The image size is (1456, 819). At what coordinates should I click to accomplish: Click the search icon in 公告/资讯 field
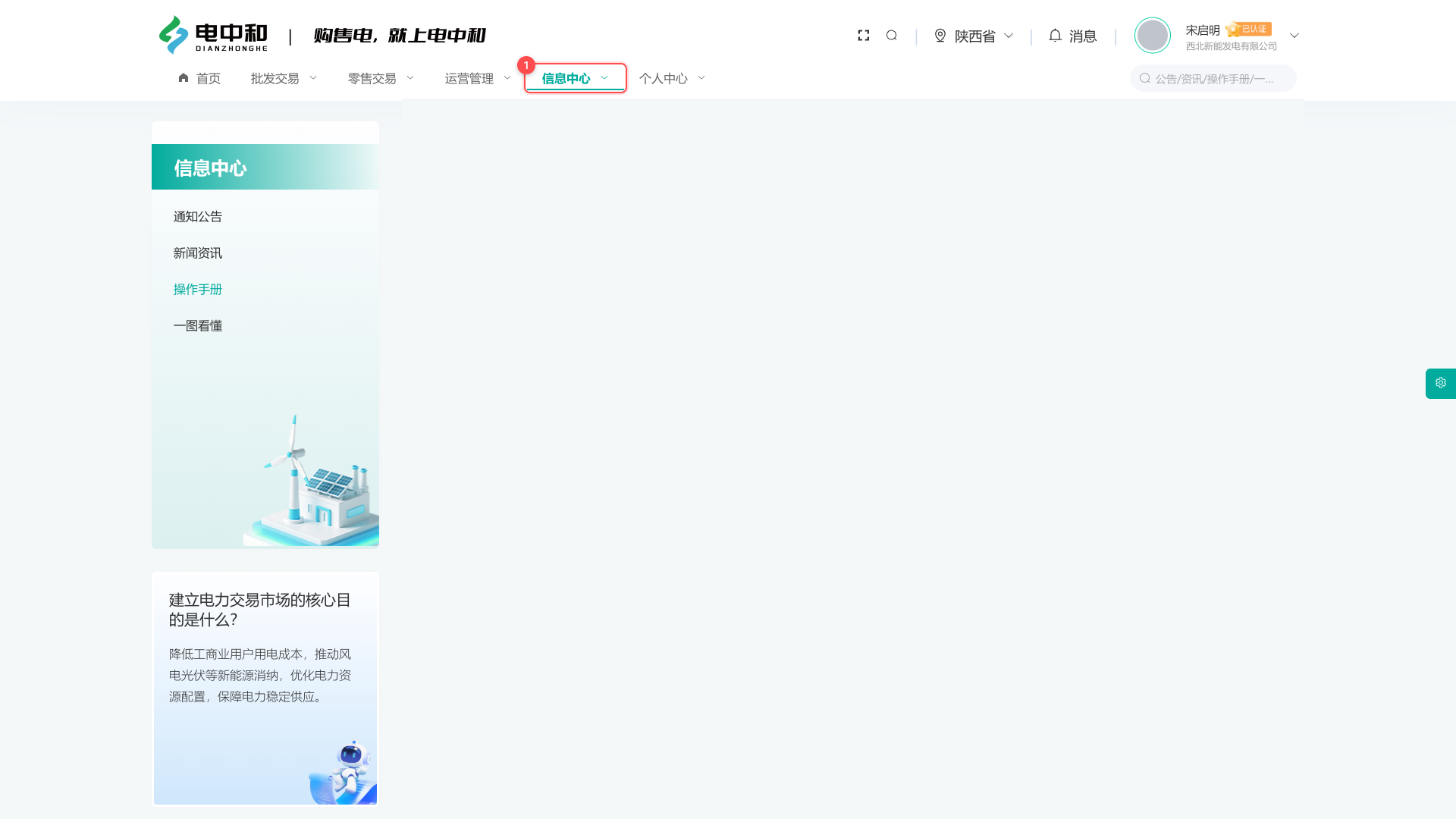click(x=1145, y=78)
